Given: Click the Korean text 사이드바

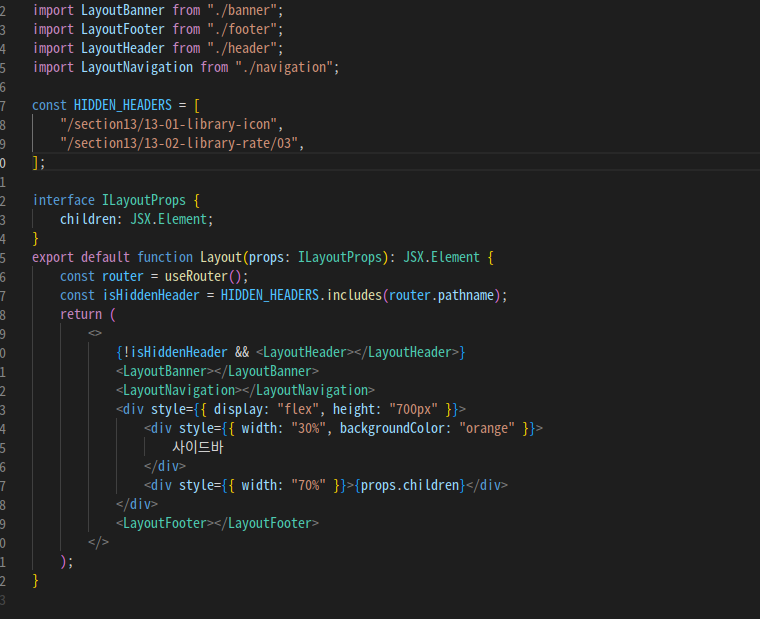Looking at the screenshot, I should (x=198, y=447).
